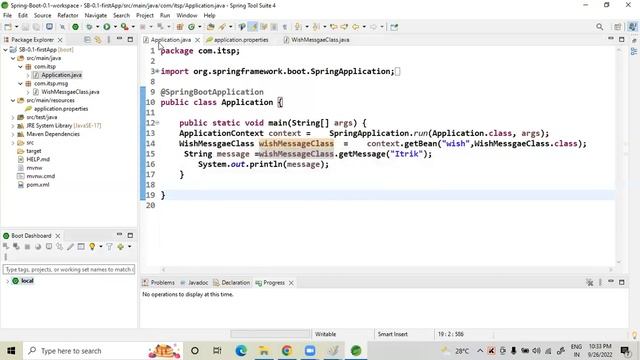Select pom.xml in Package Explorer
Viewport: 640px width, 360px height.
(34, 185)
